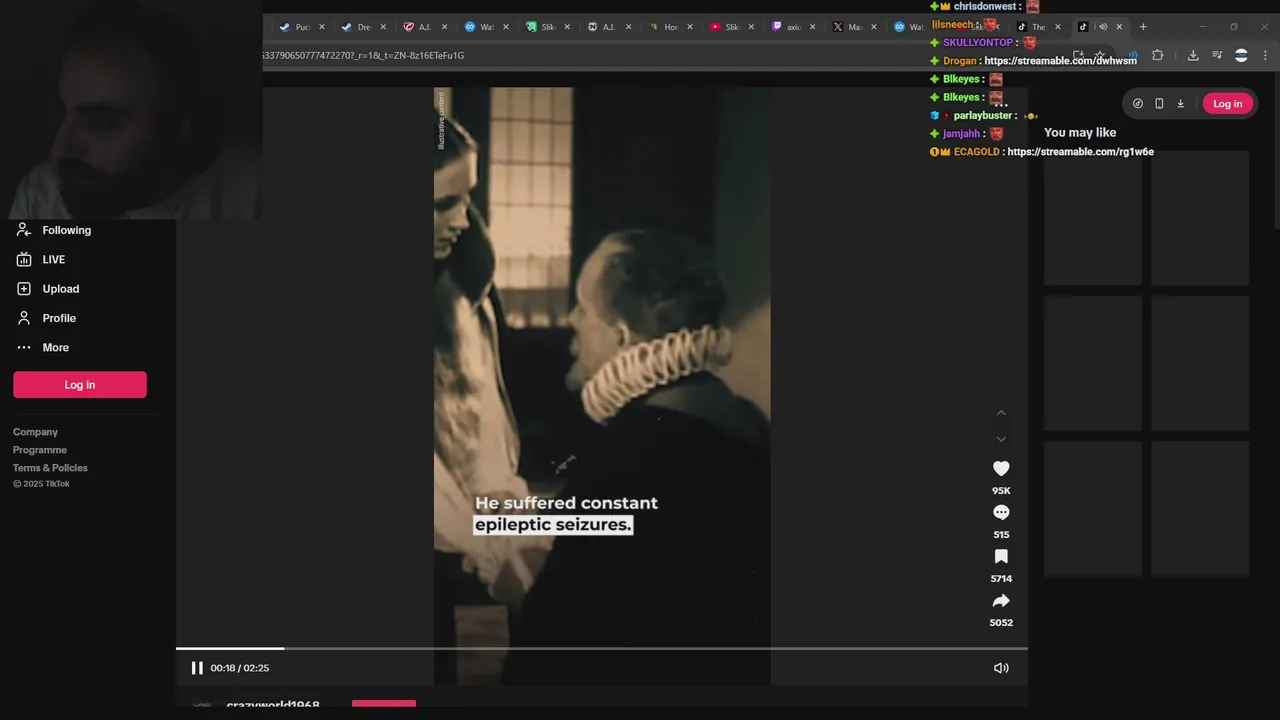Click the parlaybuster chat username
The width and height of the screenshot is (1280, 720).
coord(982,116)
